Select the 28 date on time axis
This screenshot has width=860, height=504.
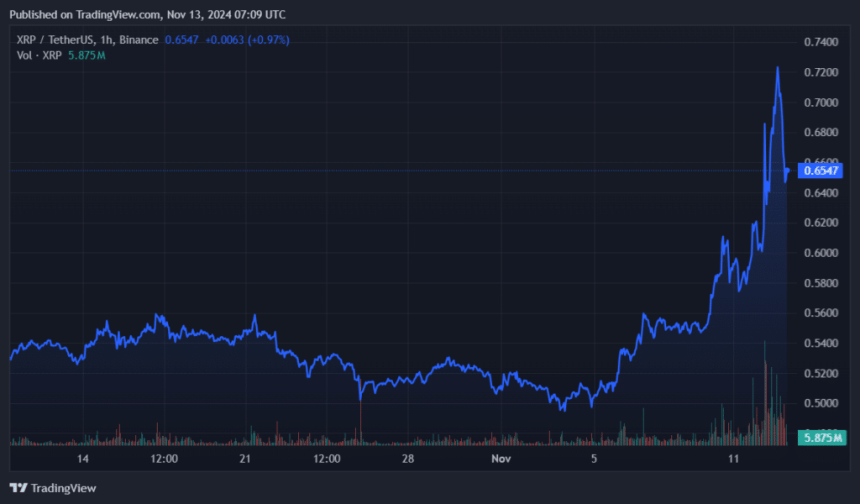(x=408, y=458)
